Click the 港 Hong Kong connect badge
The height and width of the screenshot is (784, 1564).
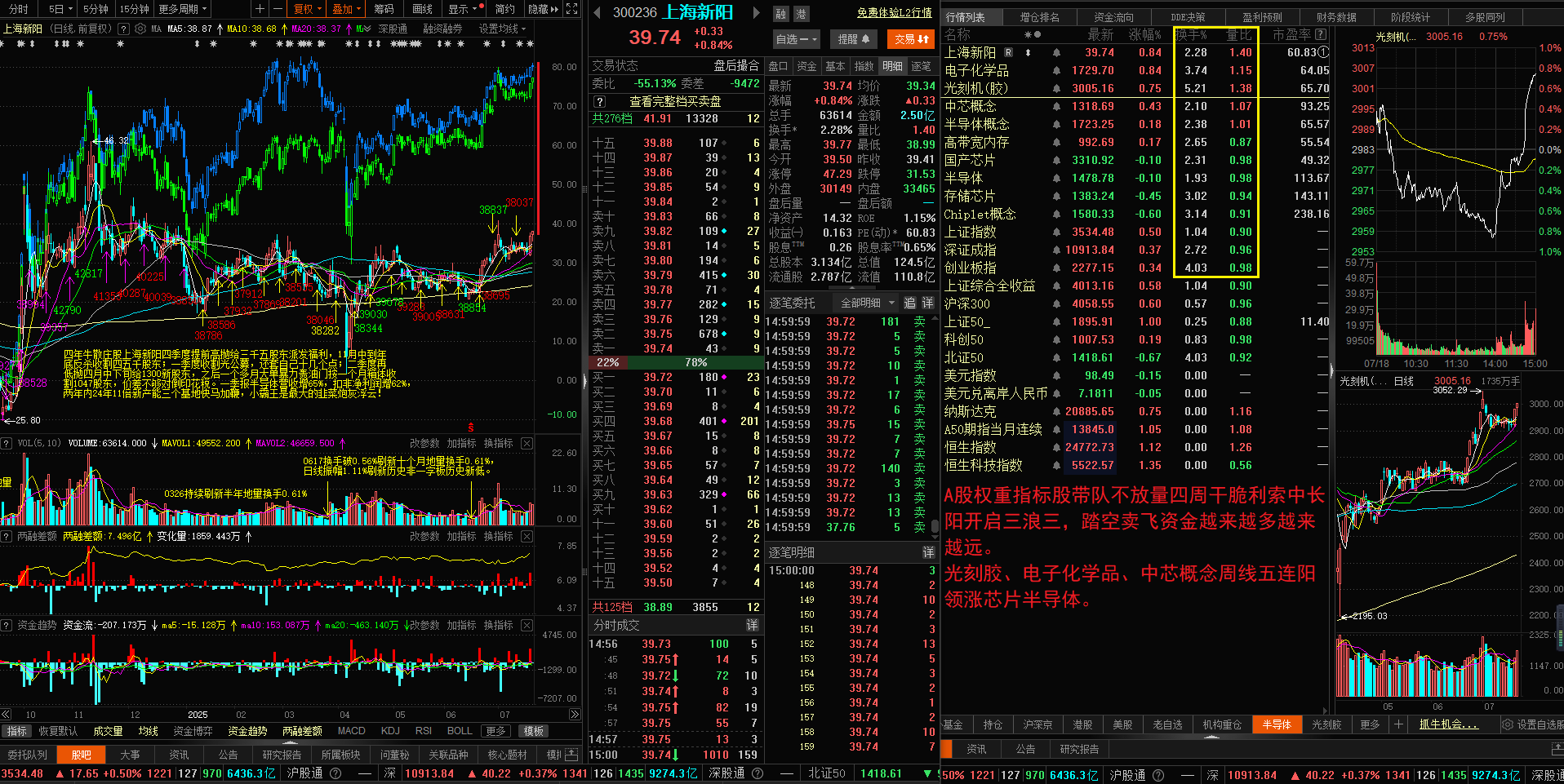[x=801, y=14]
